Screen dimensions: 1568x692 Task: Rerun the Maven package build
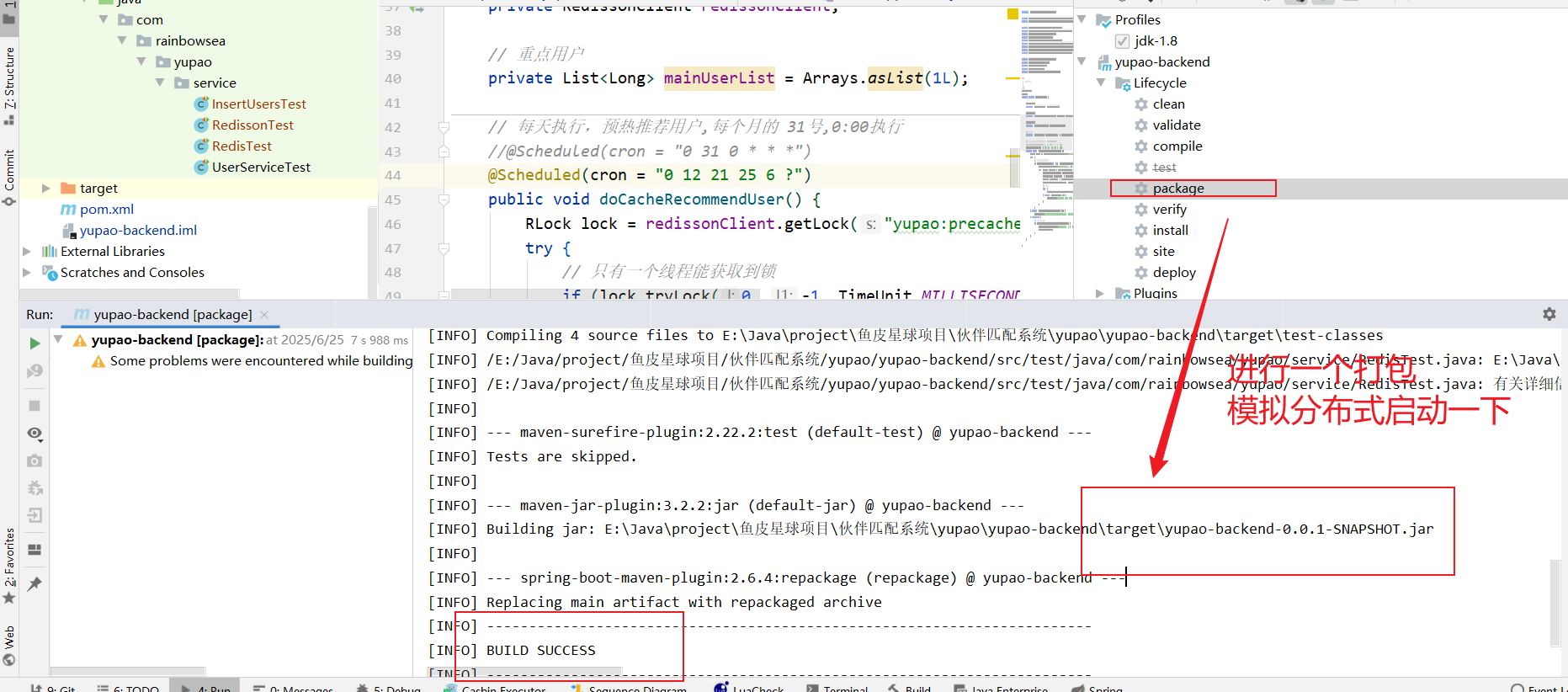[x=35, y=343]
